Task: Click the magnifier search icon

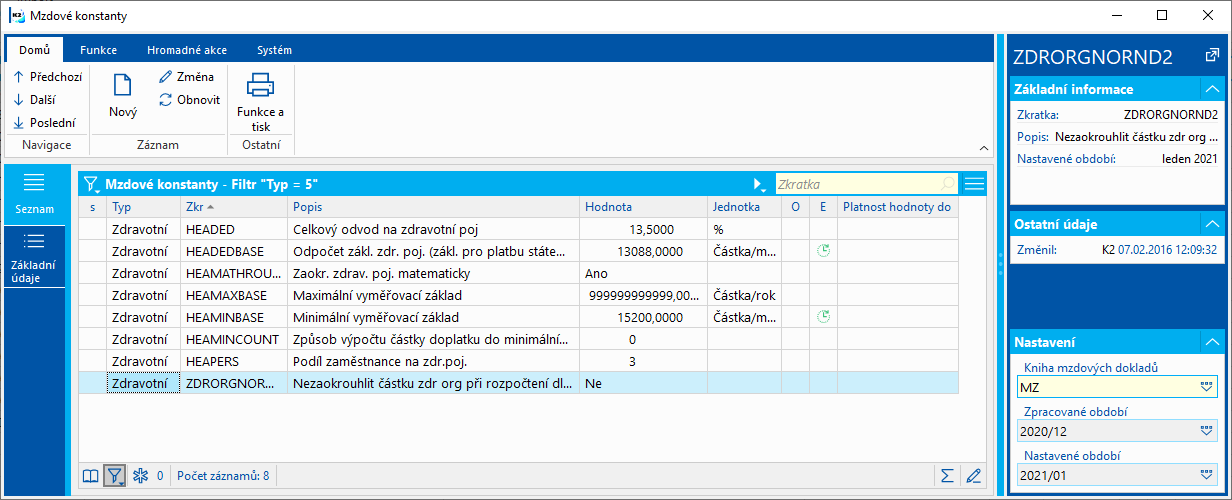Action: pyautogui.click(x=949, y=184)
